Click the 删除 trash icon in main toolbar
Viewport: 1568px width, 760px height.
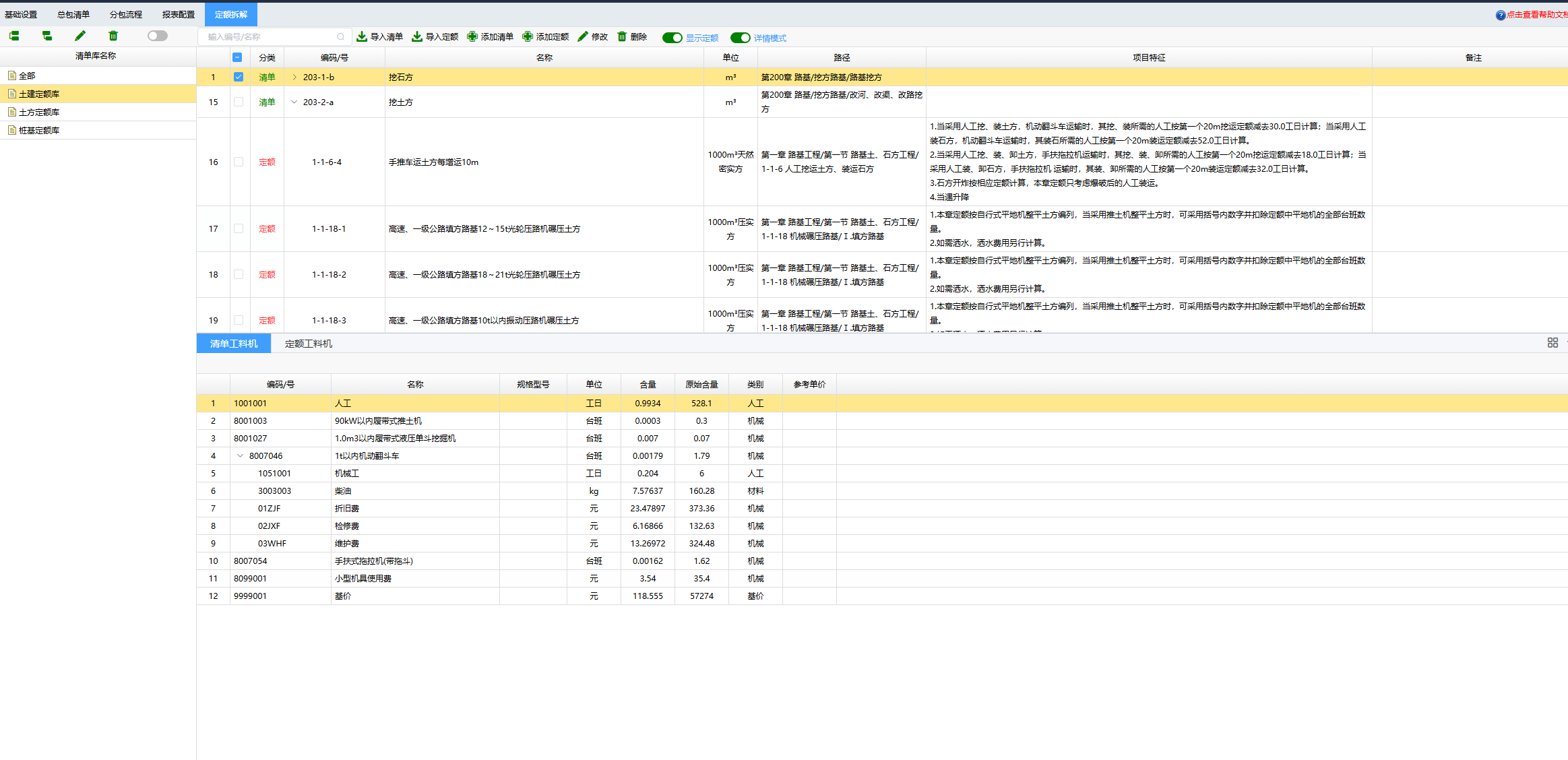tap(622, 36)
